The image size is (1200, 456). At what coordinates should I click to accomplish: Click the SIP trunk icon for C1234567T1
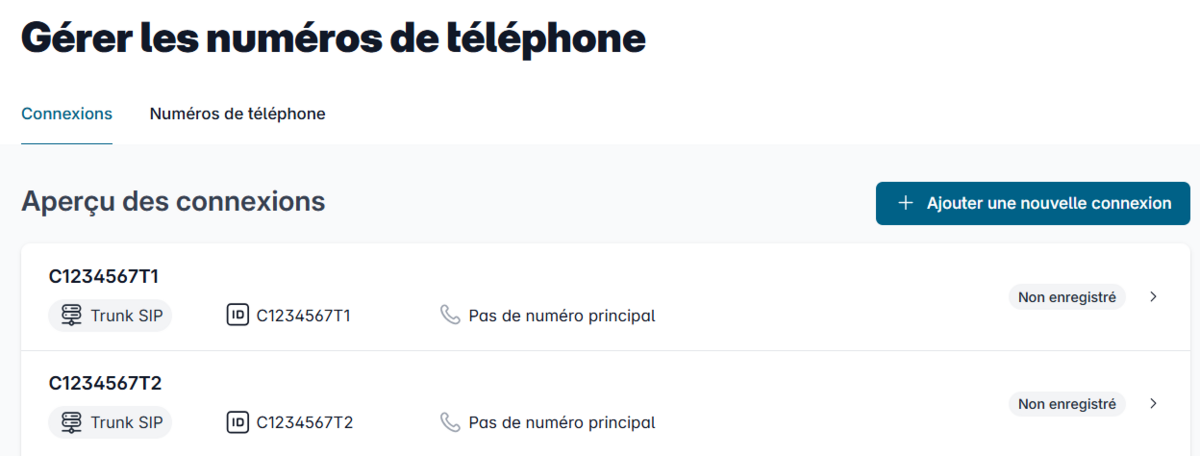(x=71, y=316)
